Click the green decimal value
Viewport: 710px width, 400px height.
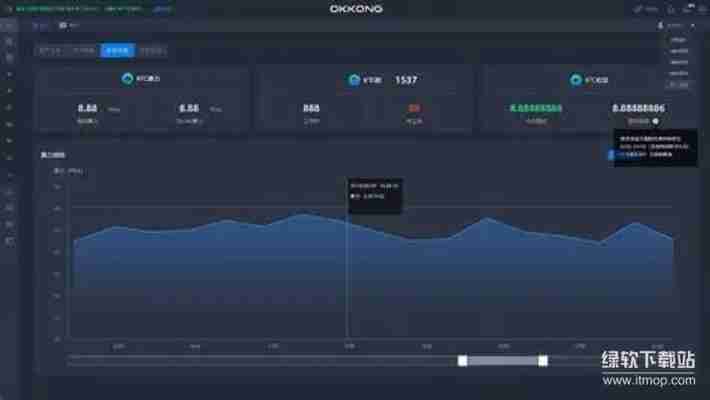(536, 108)
